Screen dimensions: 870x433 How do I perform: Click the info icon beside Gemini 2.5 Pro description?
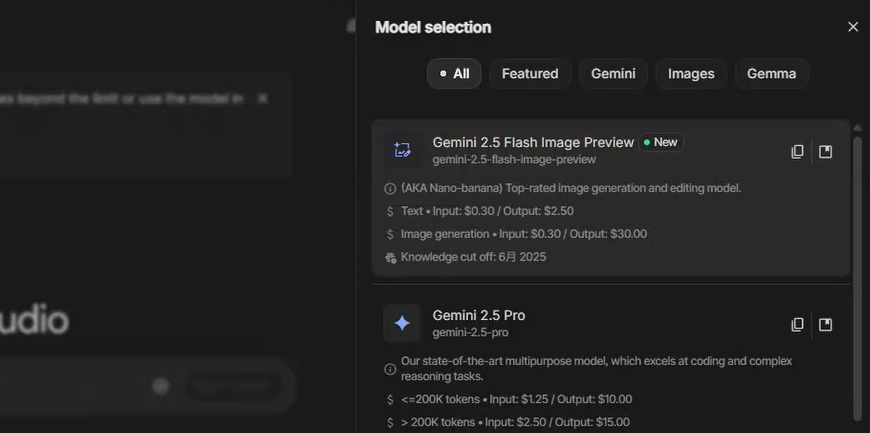390,369
